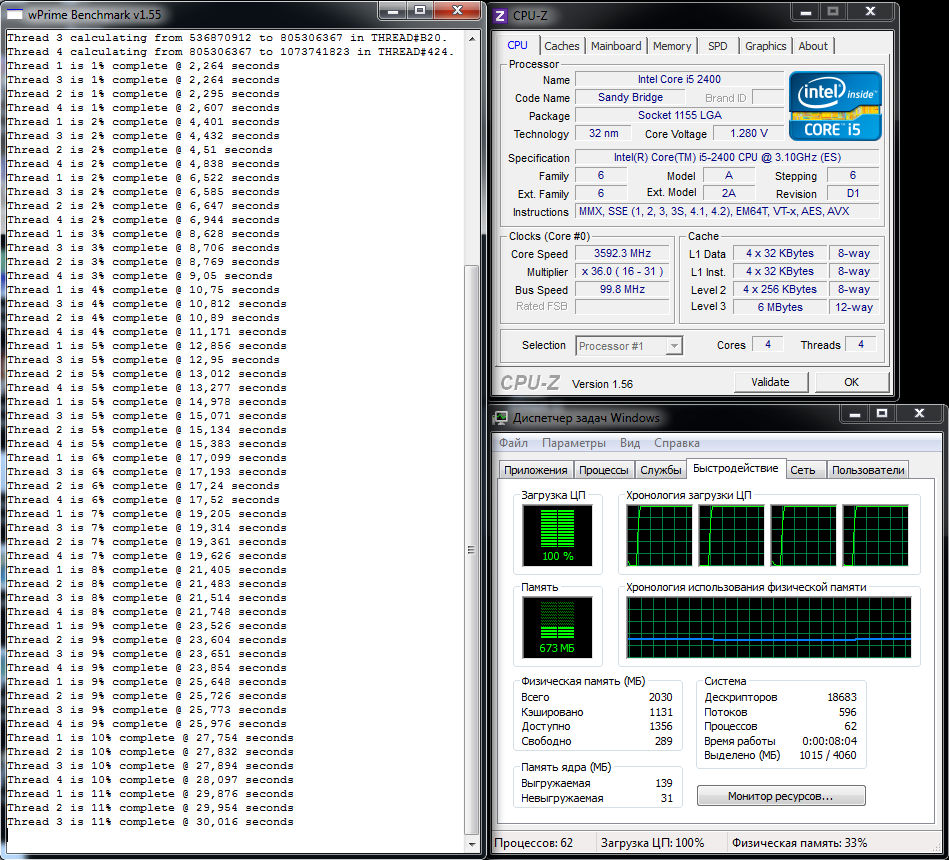
Task: Click the Монитор ресурсов button
Action: [x=781, y=796]
